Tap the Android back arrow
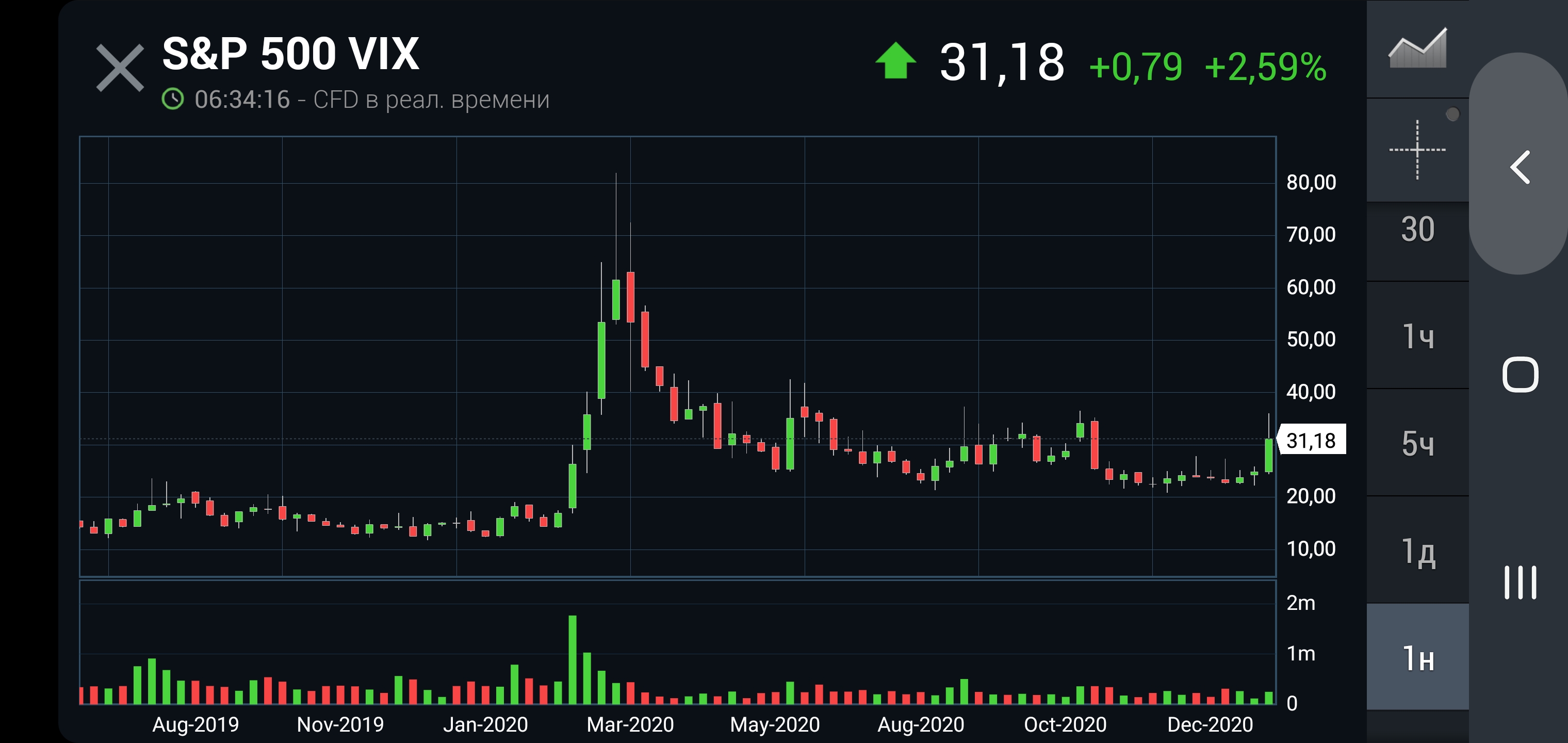The image size is (1568, 743). click(x=1520, y=167)
